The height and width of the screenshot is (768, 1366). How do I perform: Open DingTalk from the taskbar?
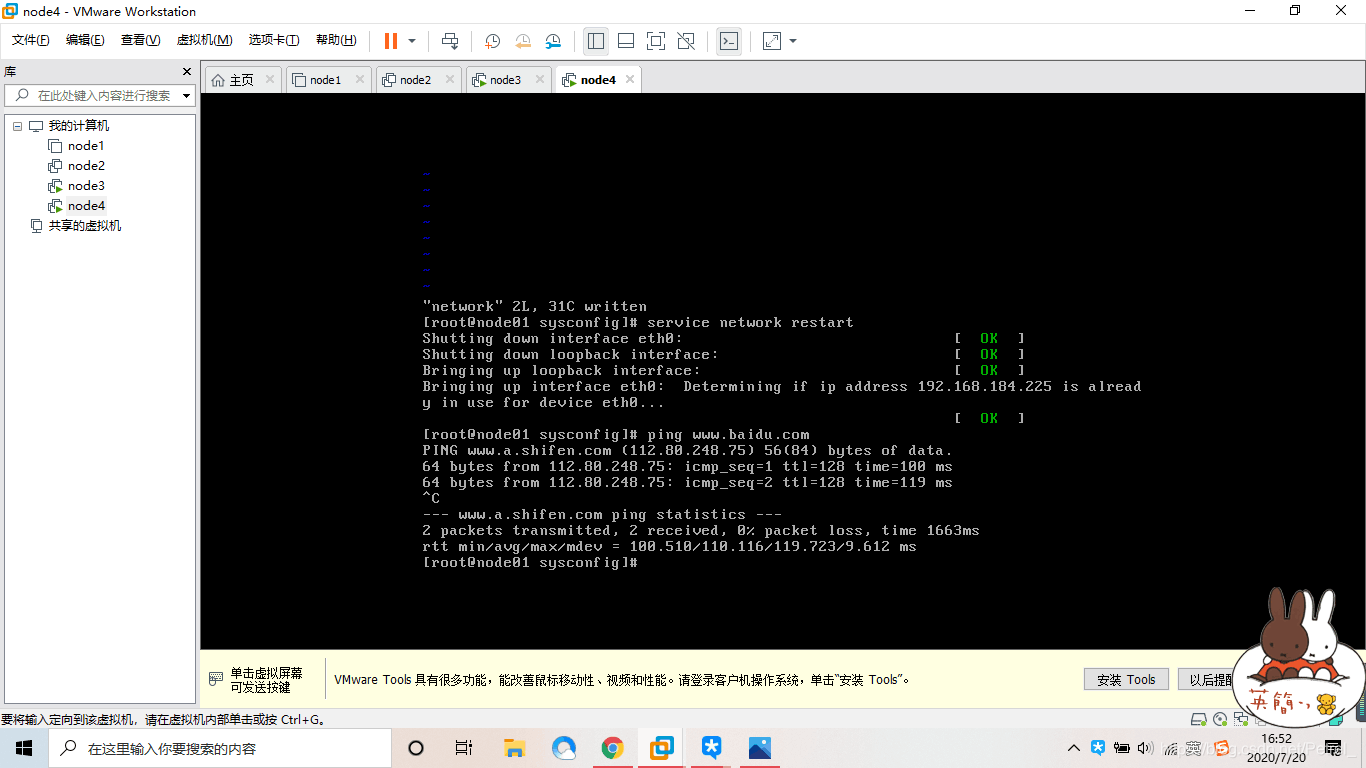711,748
